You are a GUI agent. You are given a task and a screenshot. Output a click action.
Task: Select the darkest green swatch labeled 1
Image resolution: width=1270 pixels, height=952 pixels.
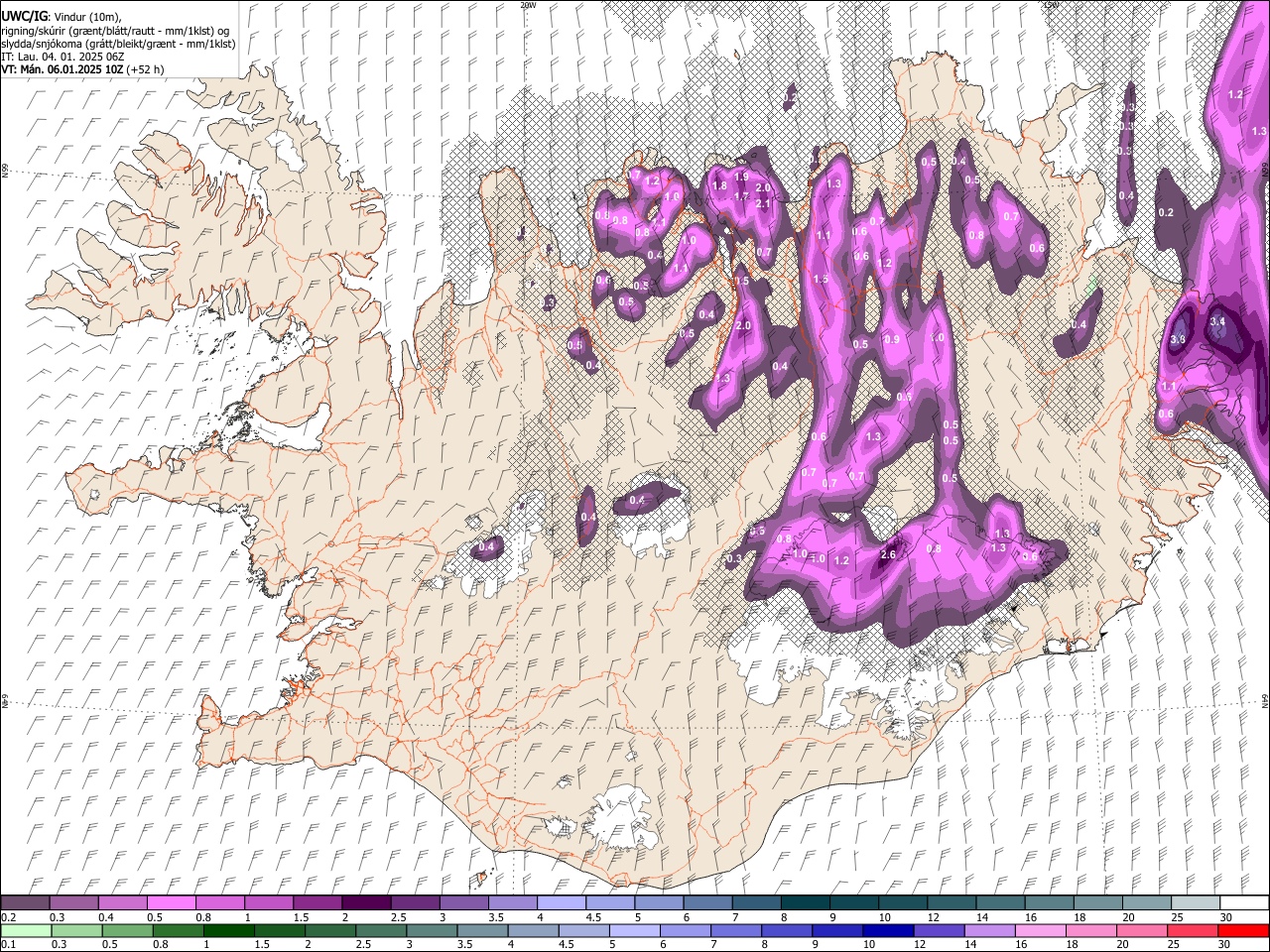[x=228, y=931]
